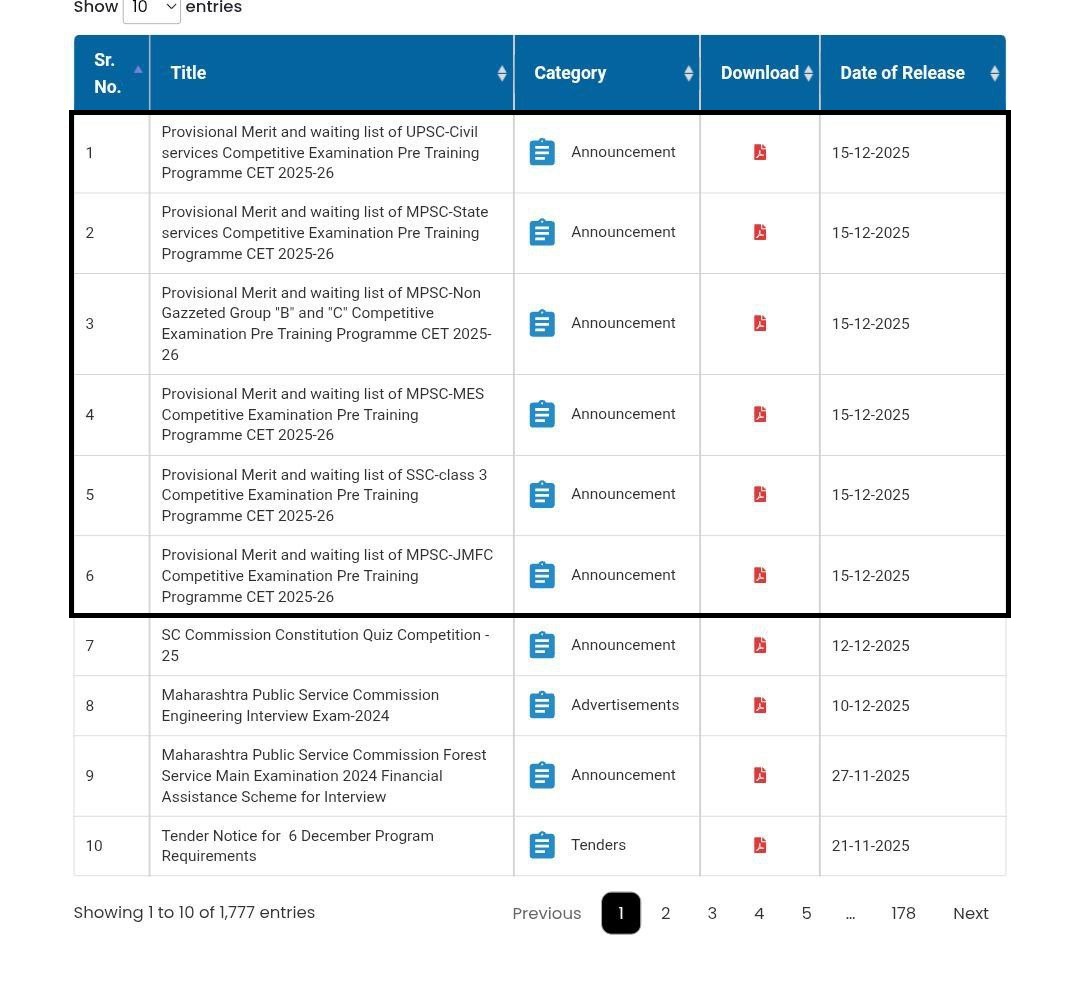Image resolution: width=1080 pixels, height=991 pixels.
Task: Download PDF for Forest Service Financial Assistance Scheme
Action: pos(760,775)
